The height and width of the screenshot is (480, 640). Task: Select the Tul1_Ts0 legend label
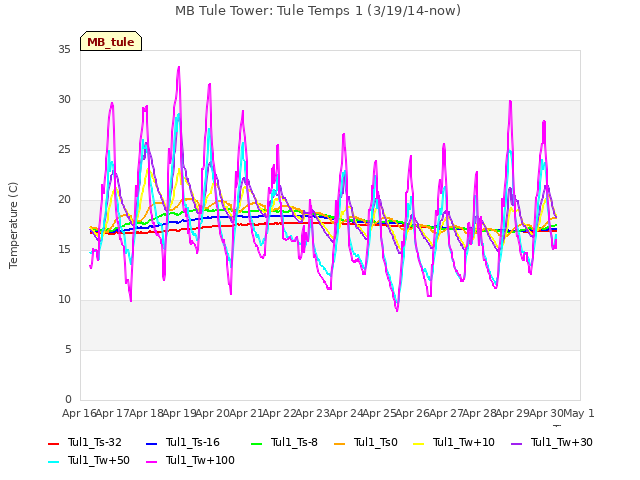click(376, 442)
